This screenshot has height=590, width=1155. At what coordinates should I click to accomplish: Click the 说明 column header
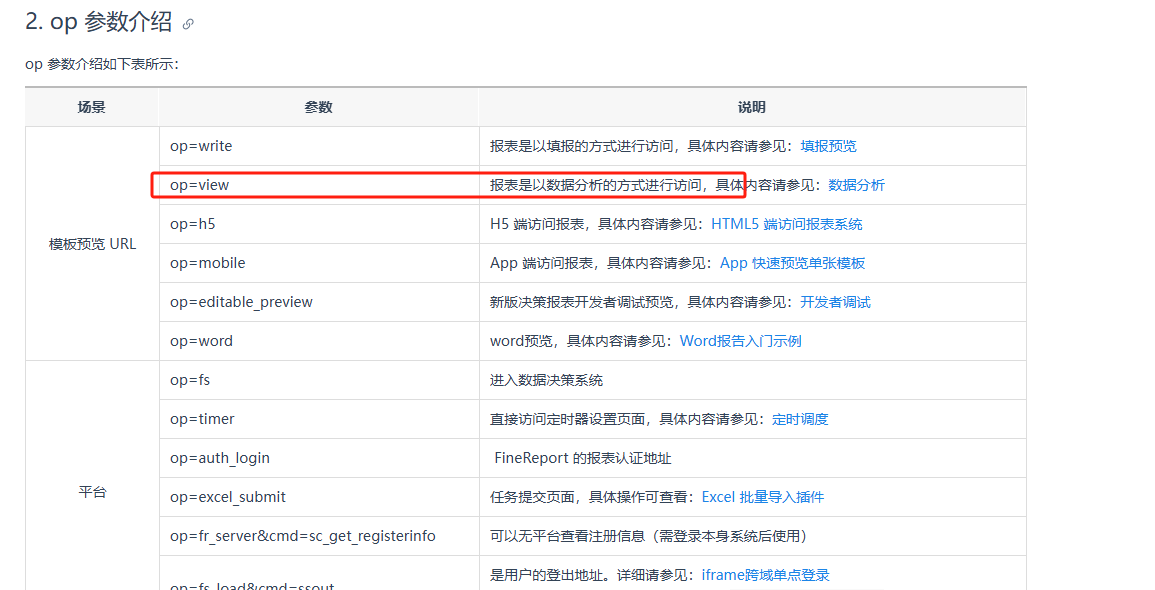click(752, 108)
